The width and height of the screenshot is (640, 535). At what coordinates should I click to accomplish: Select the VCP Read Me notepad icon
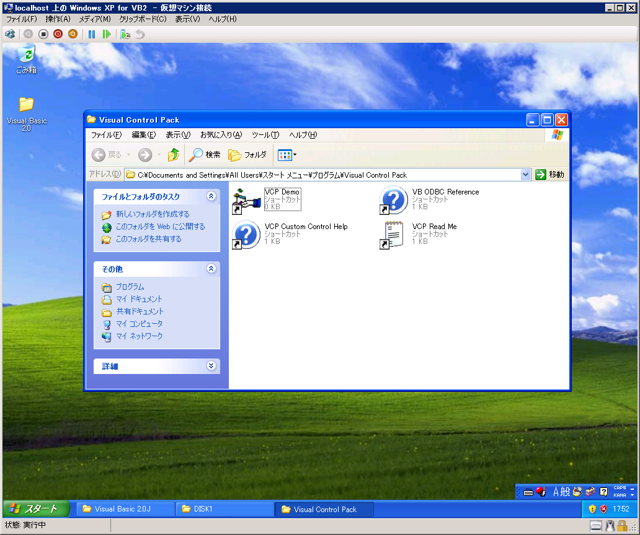392,235
